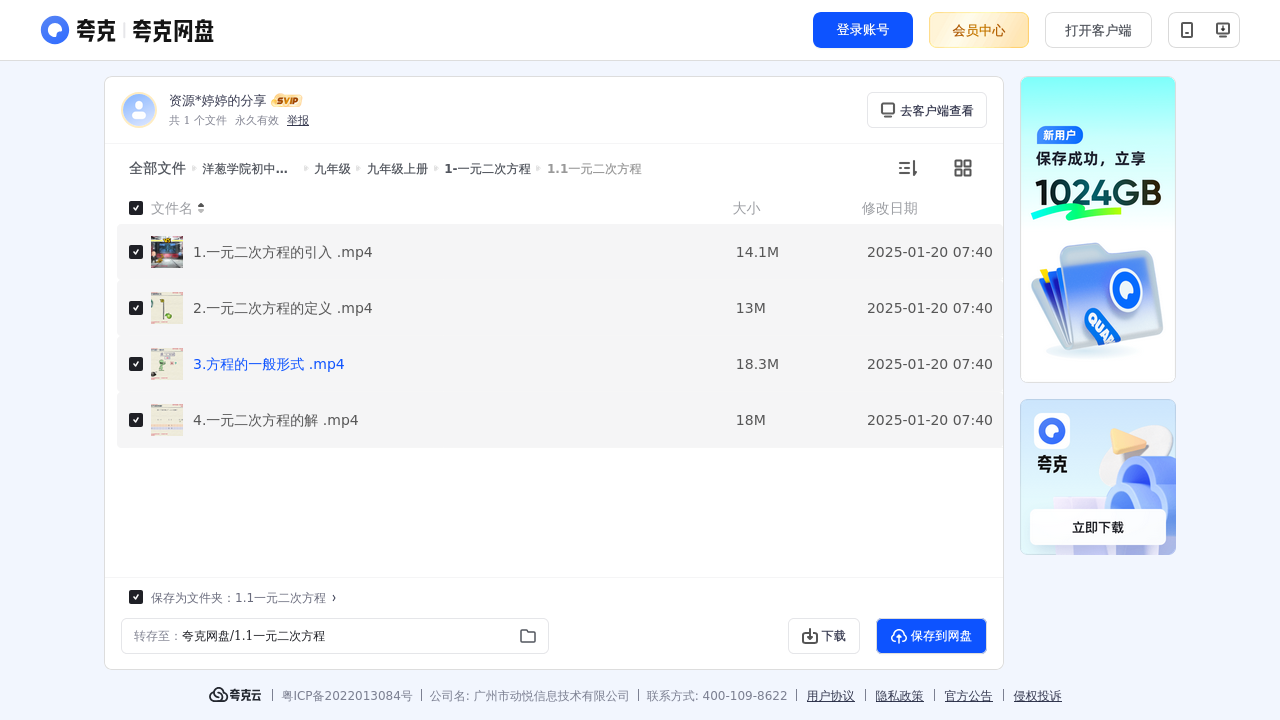1280x720 pixels.
Task: Click the 1024GB new user ad
Action: (x=1098, y=229)
